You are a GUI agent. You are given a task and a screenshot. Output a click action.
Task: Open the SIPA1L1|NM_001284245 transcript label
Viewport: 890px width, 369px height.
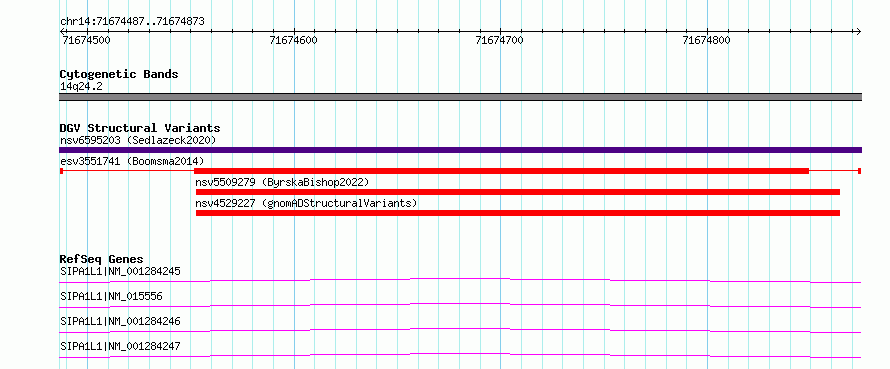click(120, 271)
